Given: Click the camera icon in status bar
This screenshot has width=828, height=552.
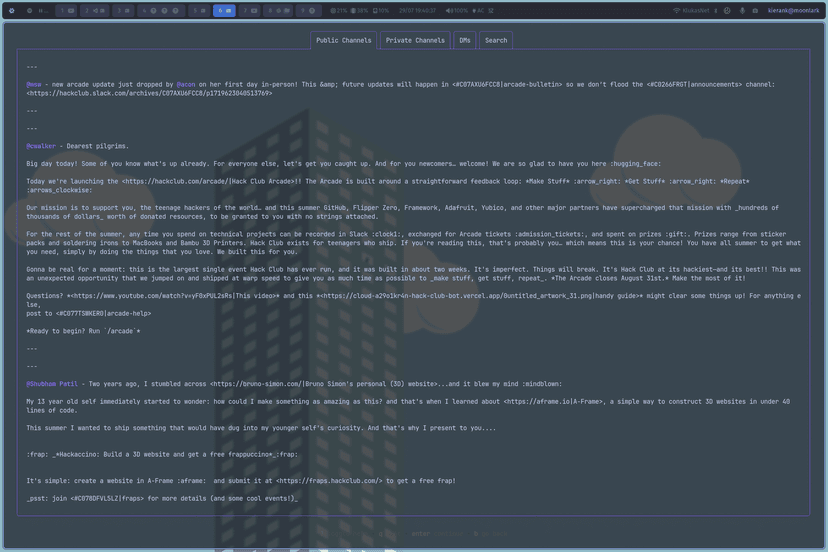Looking at the screenshot, I should point(755,11).
